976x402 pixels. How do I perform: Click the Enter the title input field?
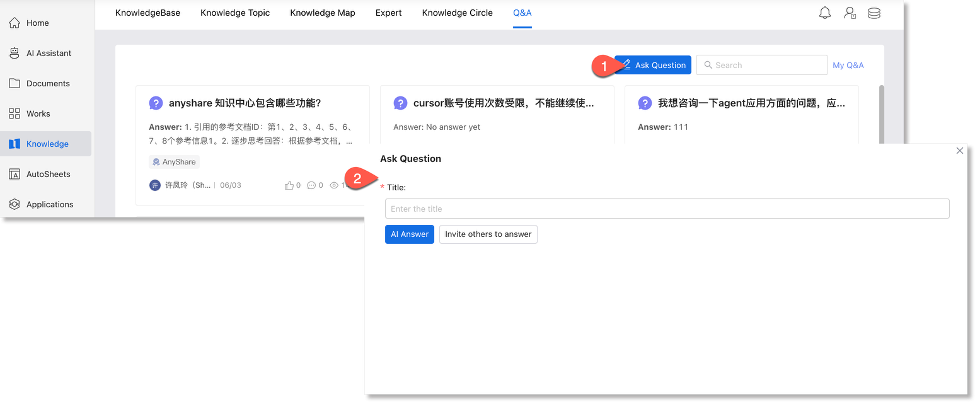click(x=666, y=208)
